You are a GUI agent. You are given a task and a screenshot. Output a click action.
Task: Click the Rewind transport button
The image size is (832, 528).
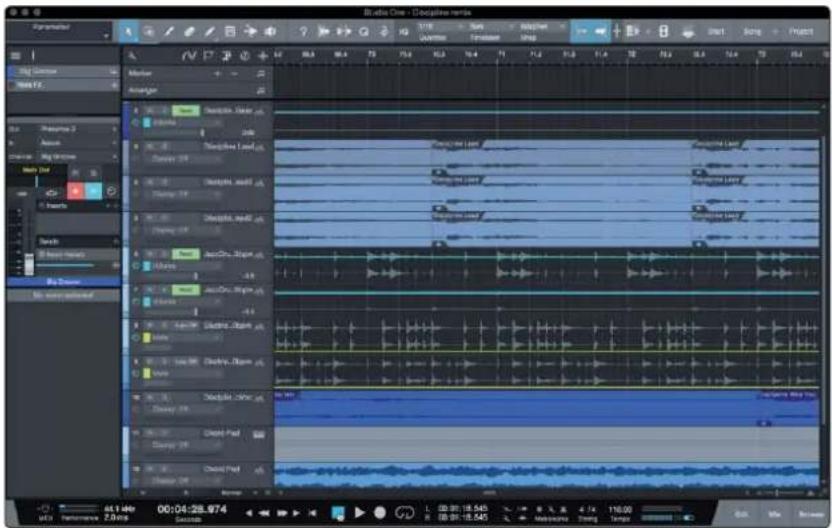point(264,513)
